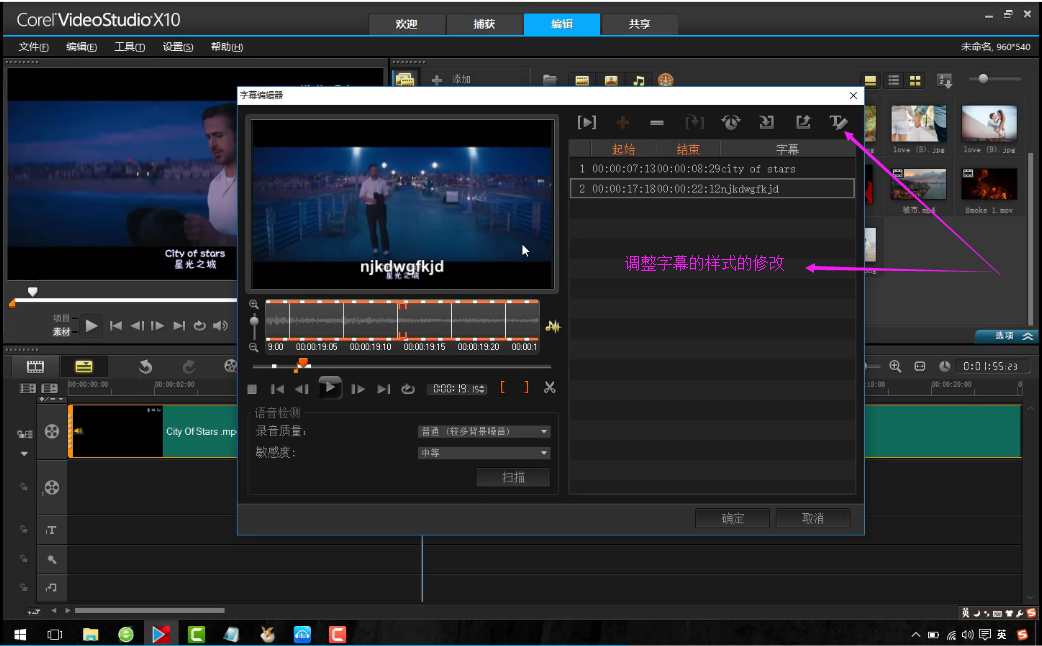Click the waveform view icon beside audio strip
Viewport: 1042px width, 646px height.
pos(553,326)
